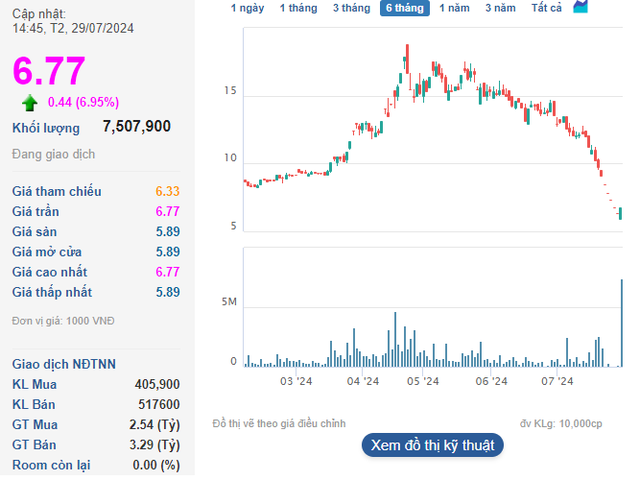Image resolution: width=640 pixels, height=480 pixels.
Task: Click the 03 '24 axis label
Action: click(x=296, y=381)
